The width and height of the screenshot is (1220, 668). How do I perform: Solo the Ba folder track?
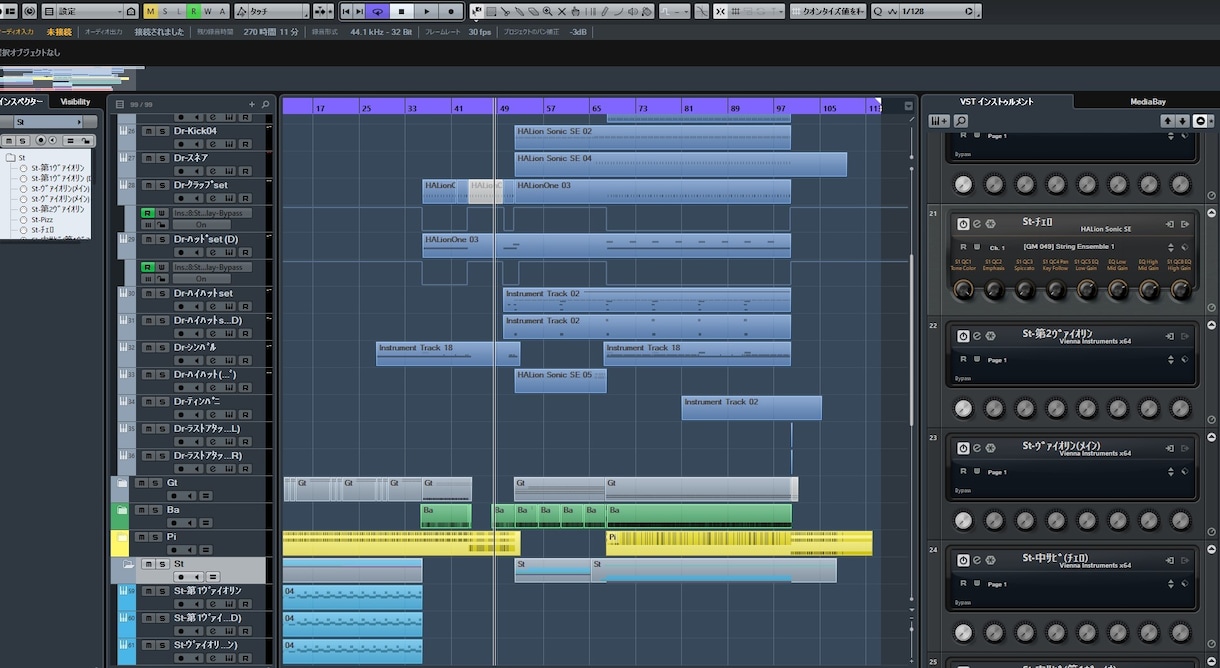pyautogui.click(x=155, y=510)
